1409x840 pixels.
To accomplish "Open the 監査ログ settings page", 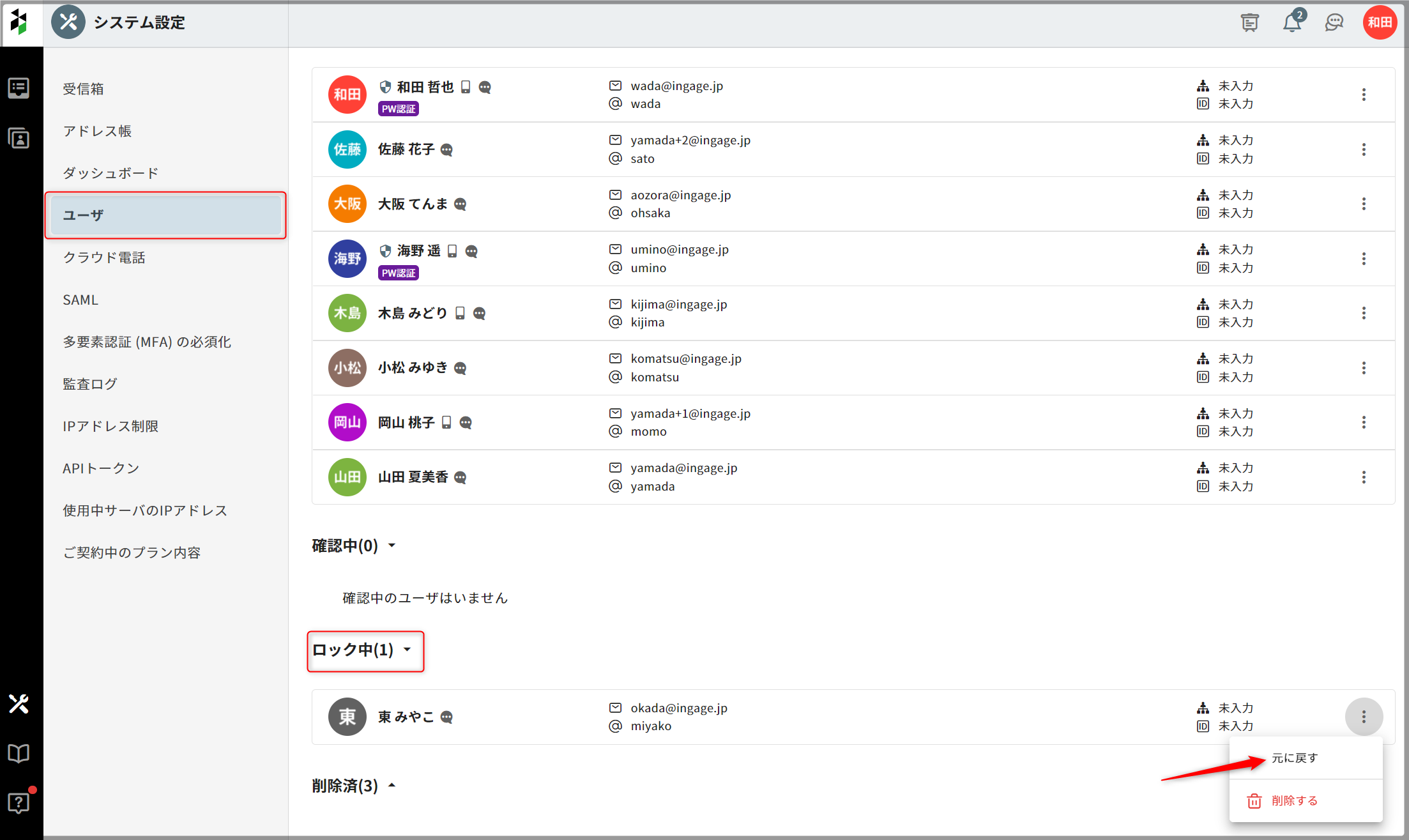I will (x=90, y=384).
